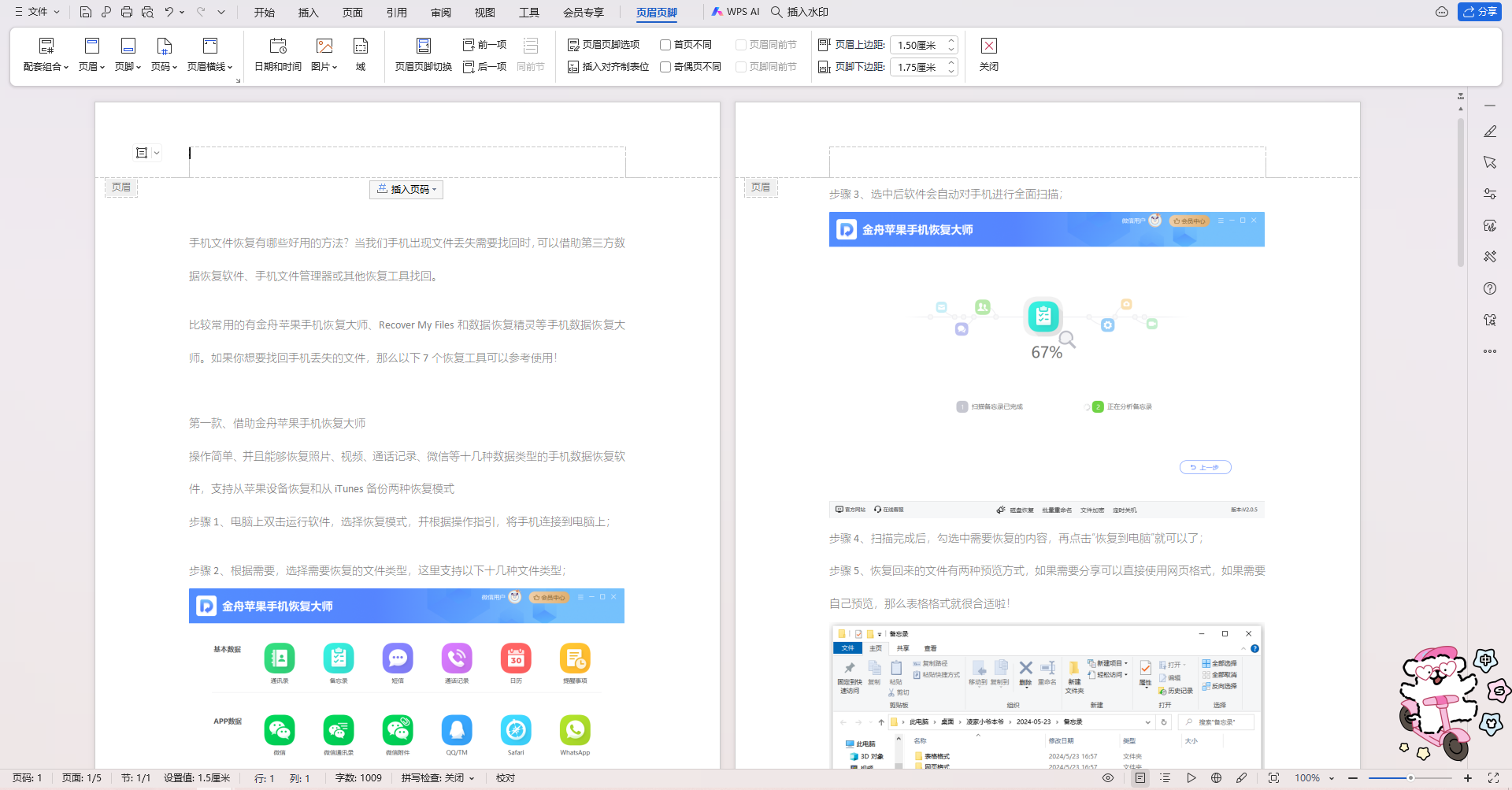Switch to 开始 tab
1512x790 pixels.
(x=265, y=13)
